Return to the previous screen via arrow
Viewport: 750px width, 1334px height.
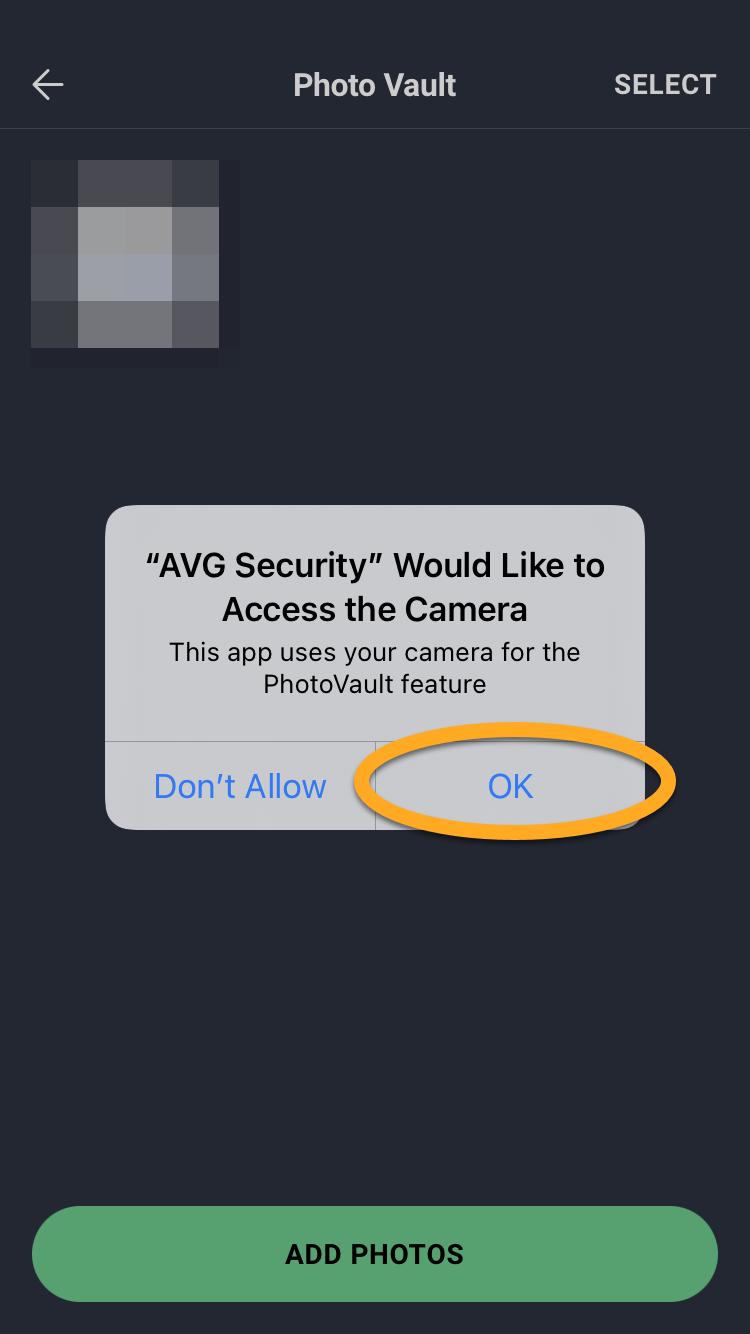click(x=48, y=85)
